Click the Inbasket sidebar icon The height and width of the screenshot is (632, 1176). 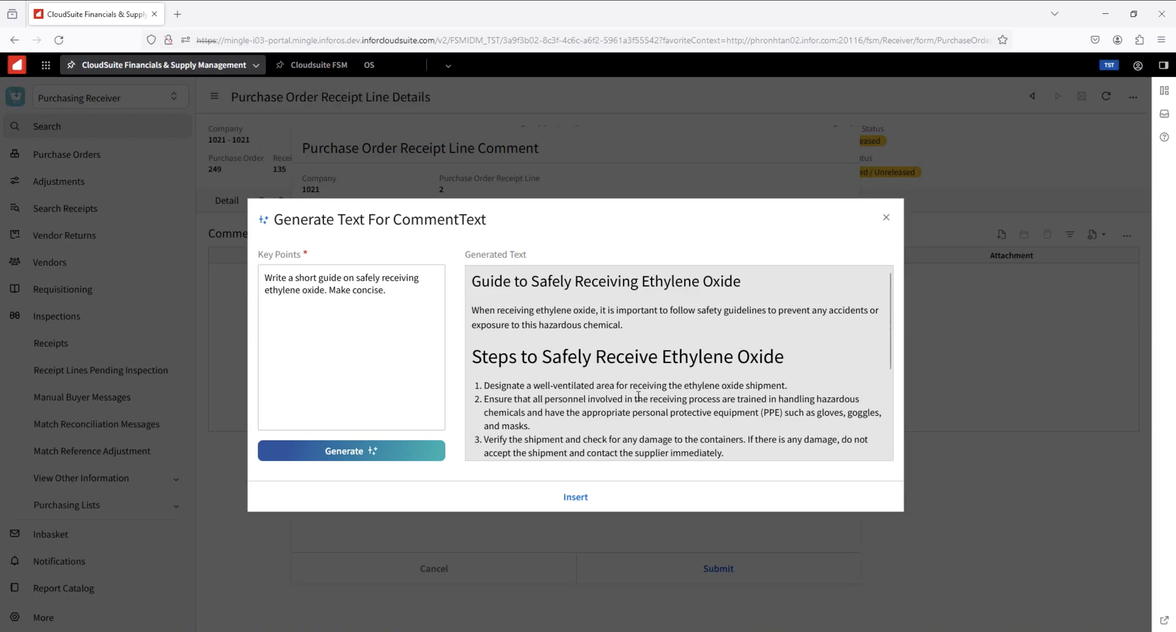(14, 534)
